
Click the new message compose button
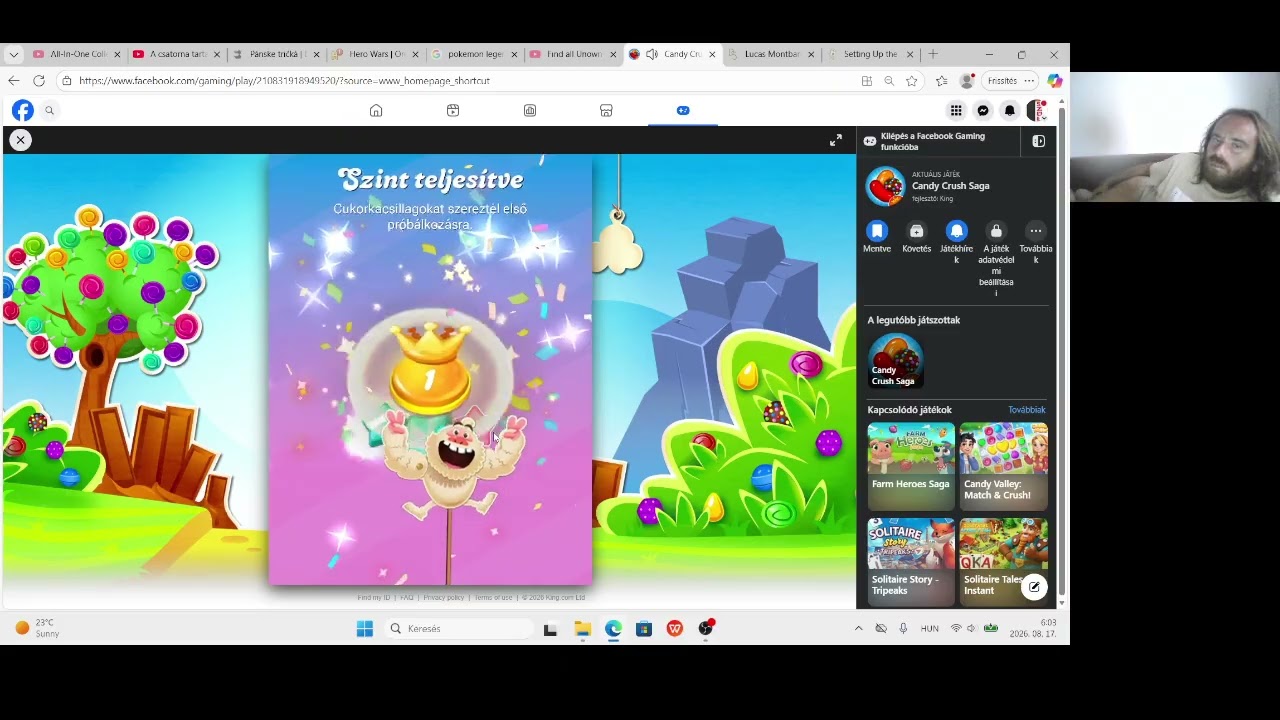point(1034,588)
